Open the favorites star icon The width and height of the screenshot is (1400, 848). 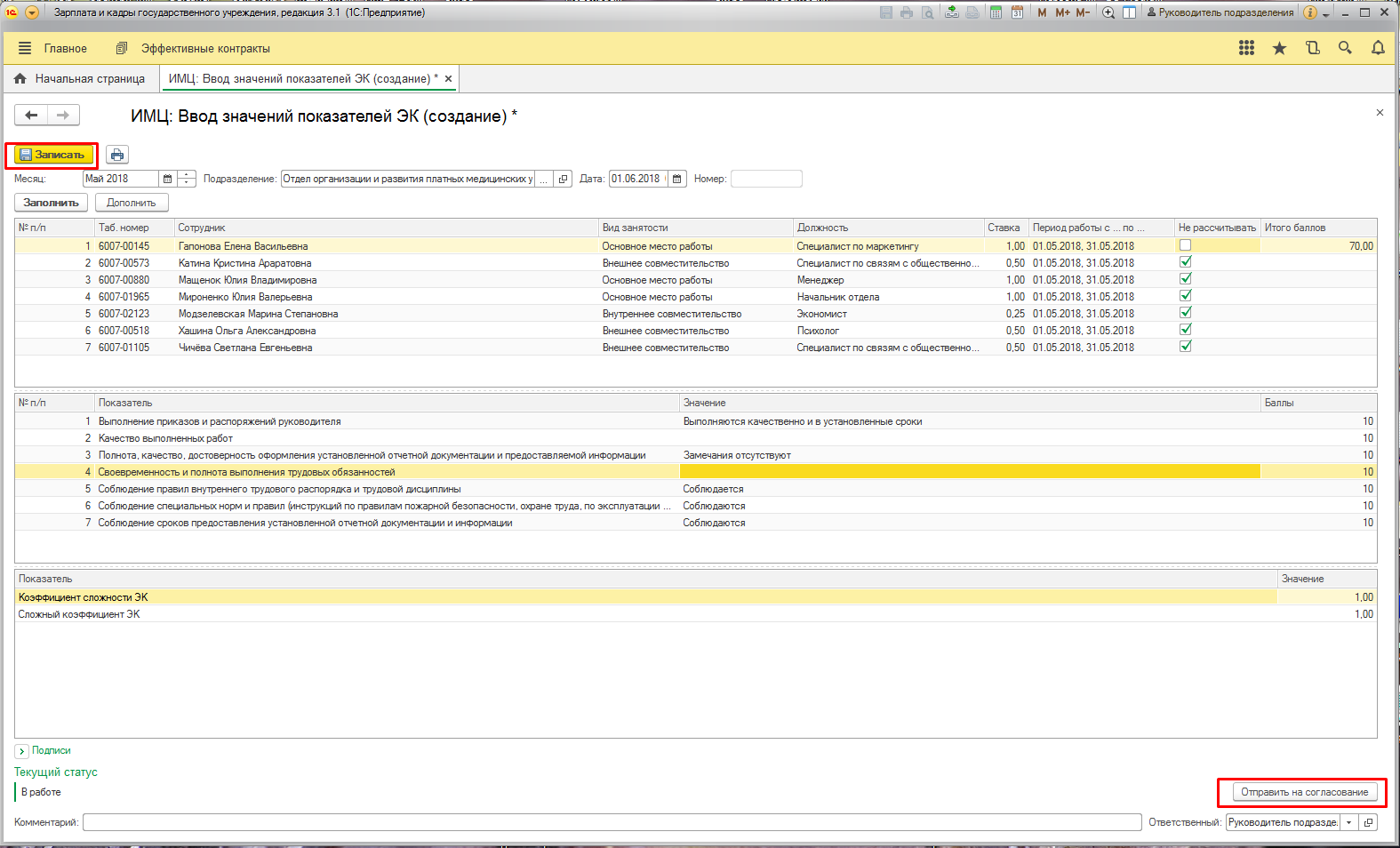tap(1279, 48)
